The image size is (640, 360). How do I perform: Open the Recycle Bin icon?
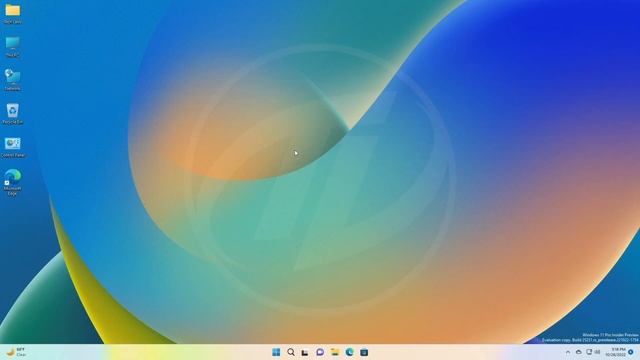pos(13,113)
